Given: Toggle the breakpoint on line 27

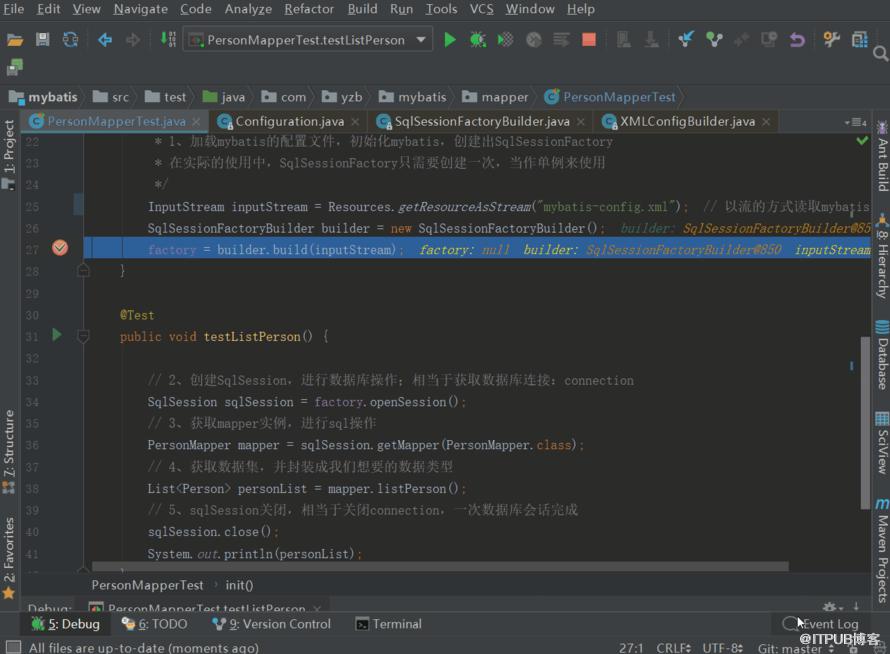Looking at the screenshot, I should pyautogui.click(x=60, y=248).
